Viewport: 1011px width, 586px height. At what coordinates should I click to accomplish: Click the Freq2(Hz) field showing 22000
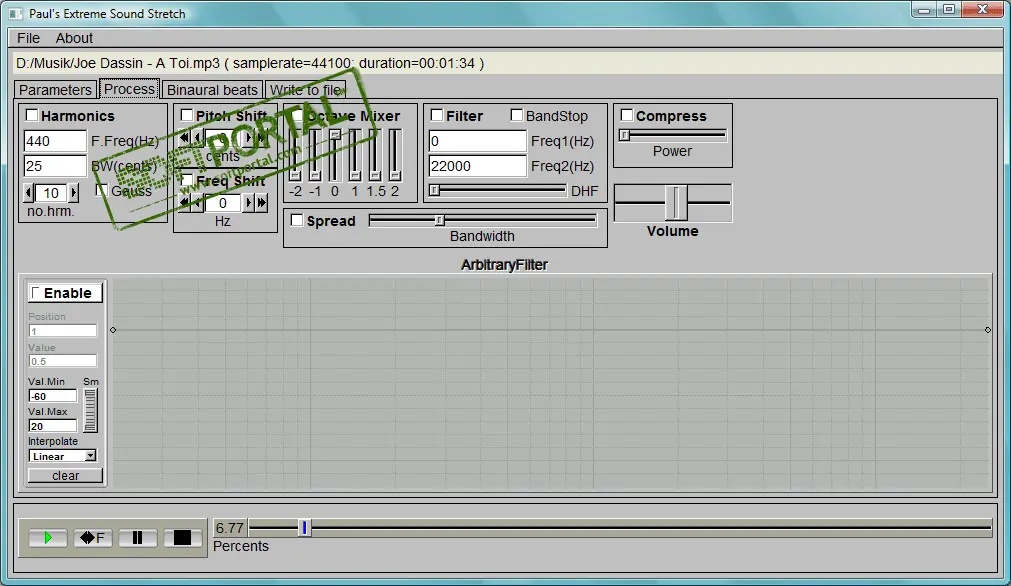pos(478,166)
